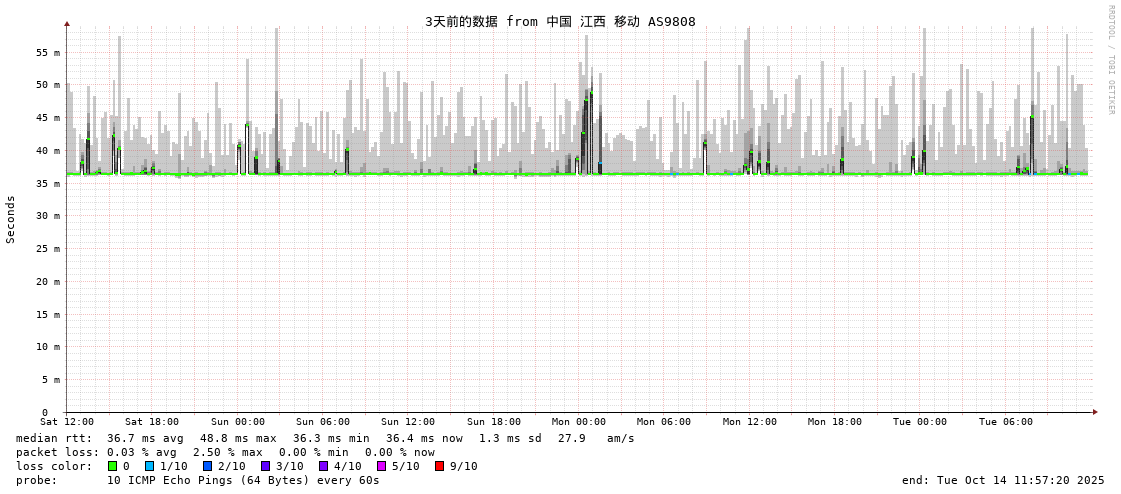Click the graph title mentioning AS9808

pyautogui.click(x=560, y=21)
